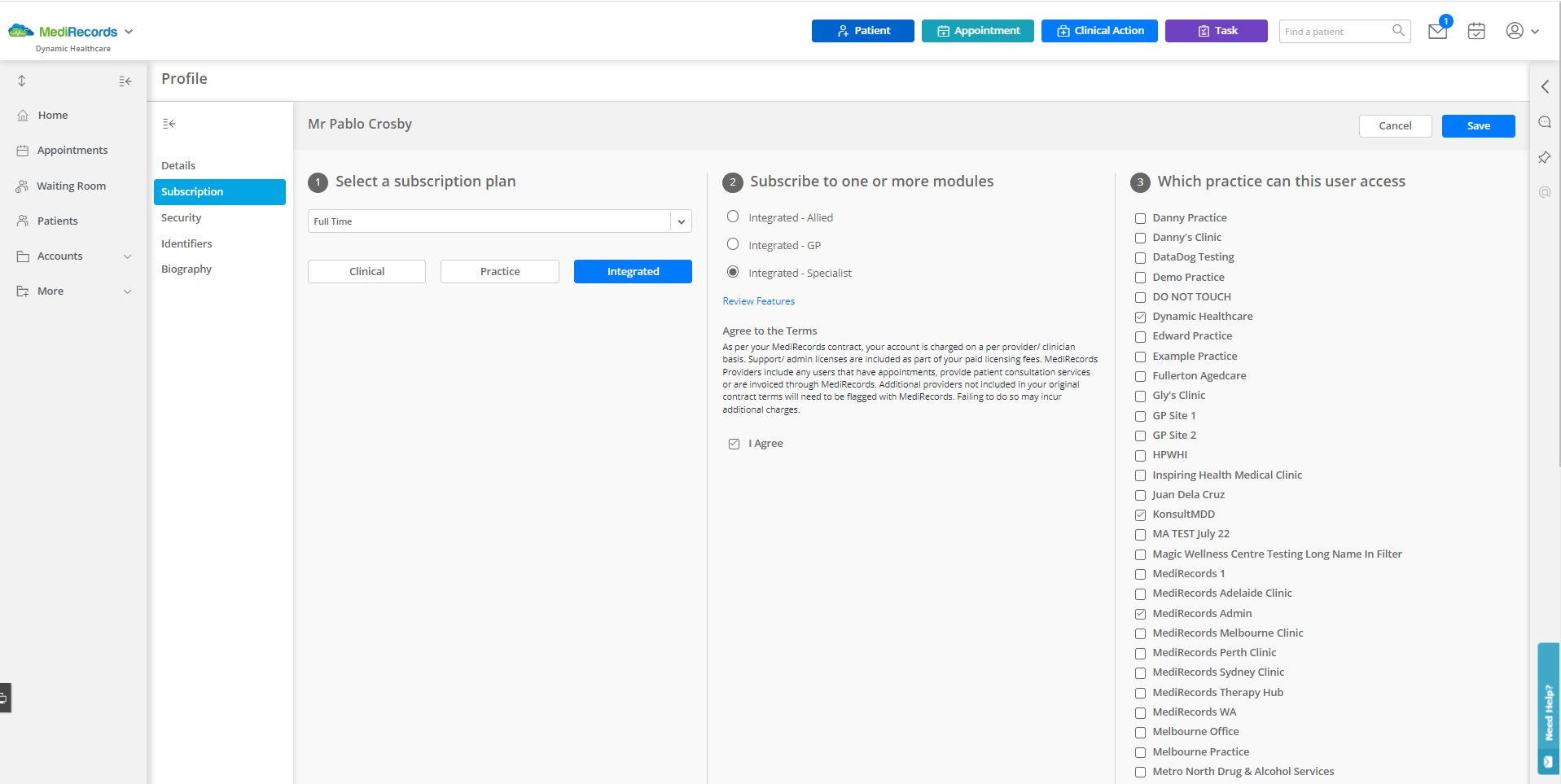Collapse the main sidebar menu icon
This screenshot has height=784, width=1561.
coord(125,81)
